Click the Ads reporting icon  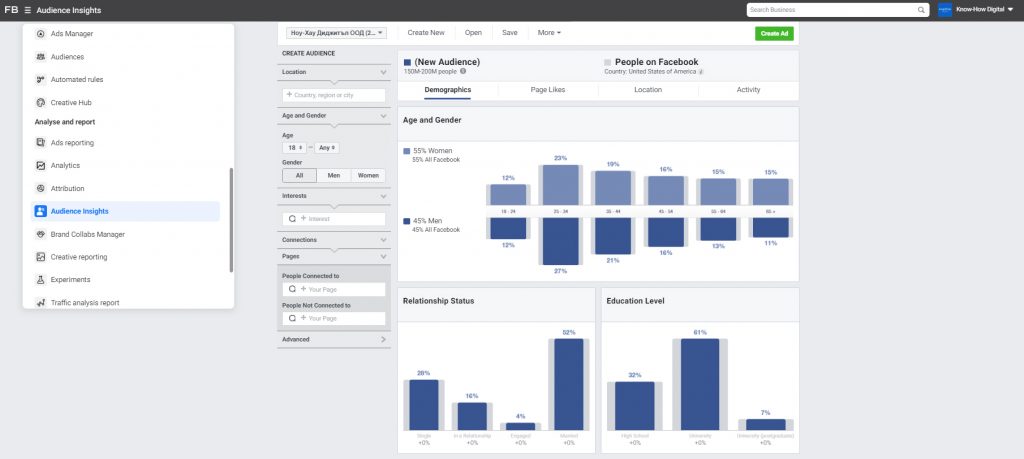(40, 142)
